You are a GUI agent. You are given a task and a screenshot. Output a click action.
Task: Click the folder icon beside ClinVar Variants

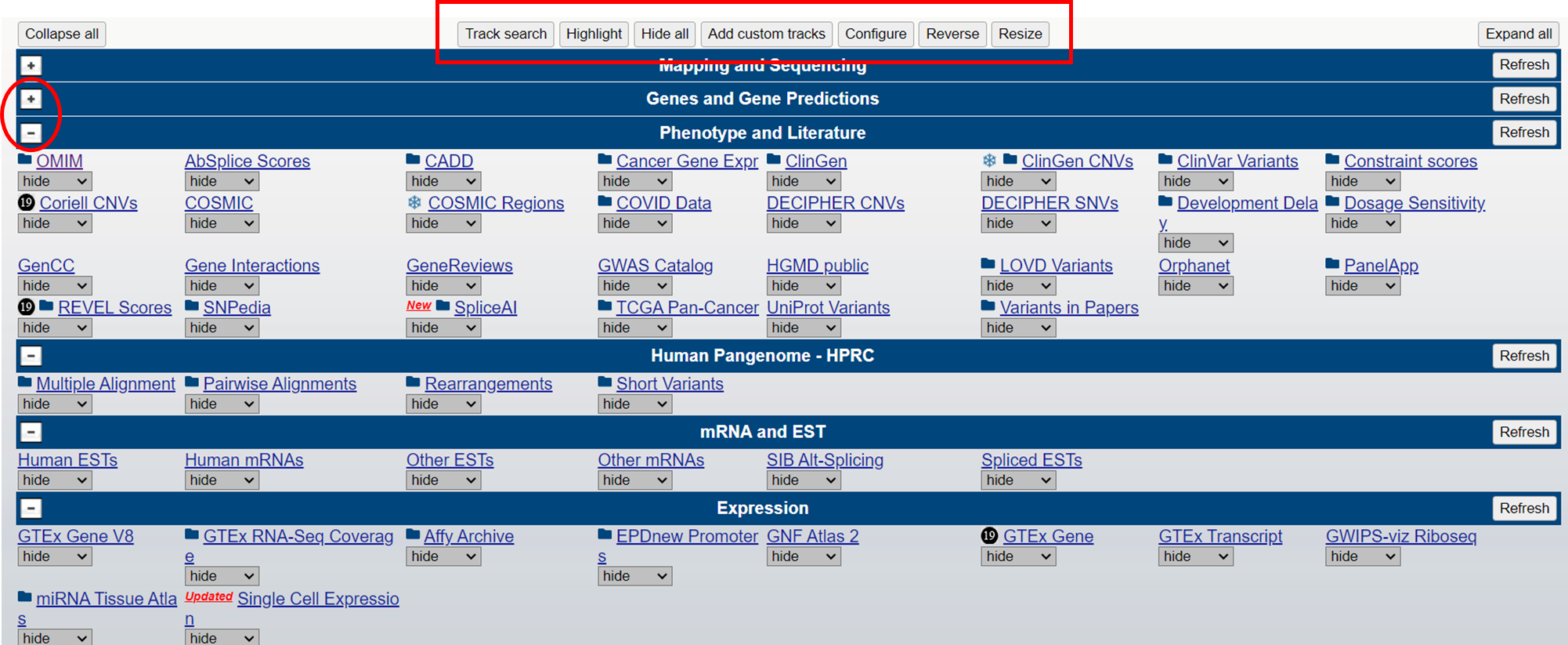click(1165, 160)
